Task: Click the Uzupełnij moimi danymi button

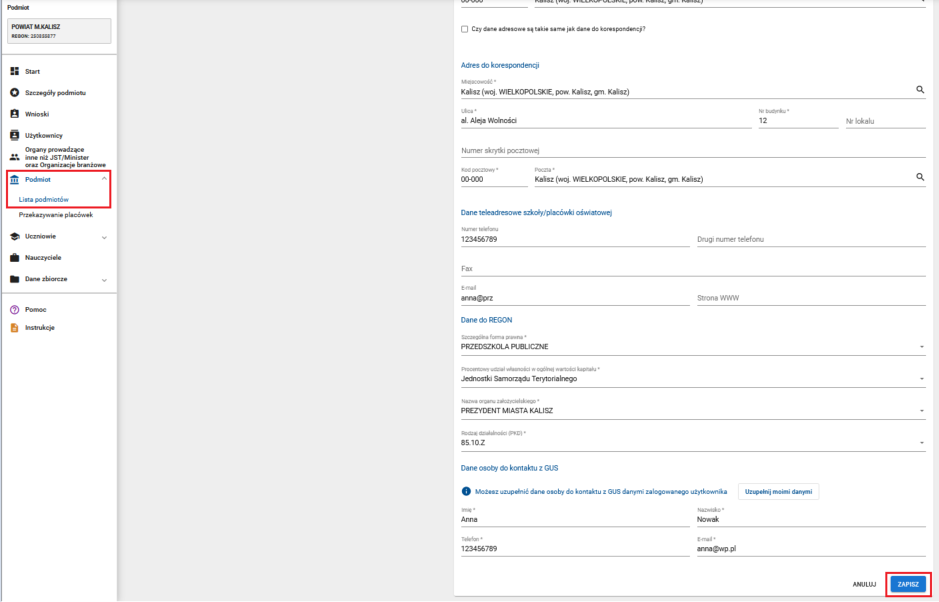Action: click(x=779, y=491)
